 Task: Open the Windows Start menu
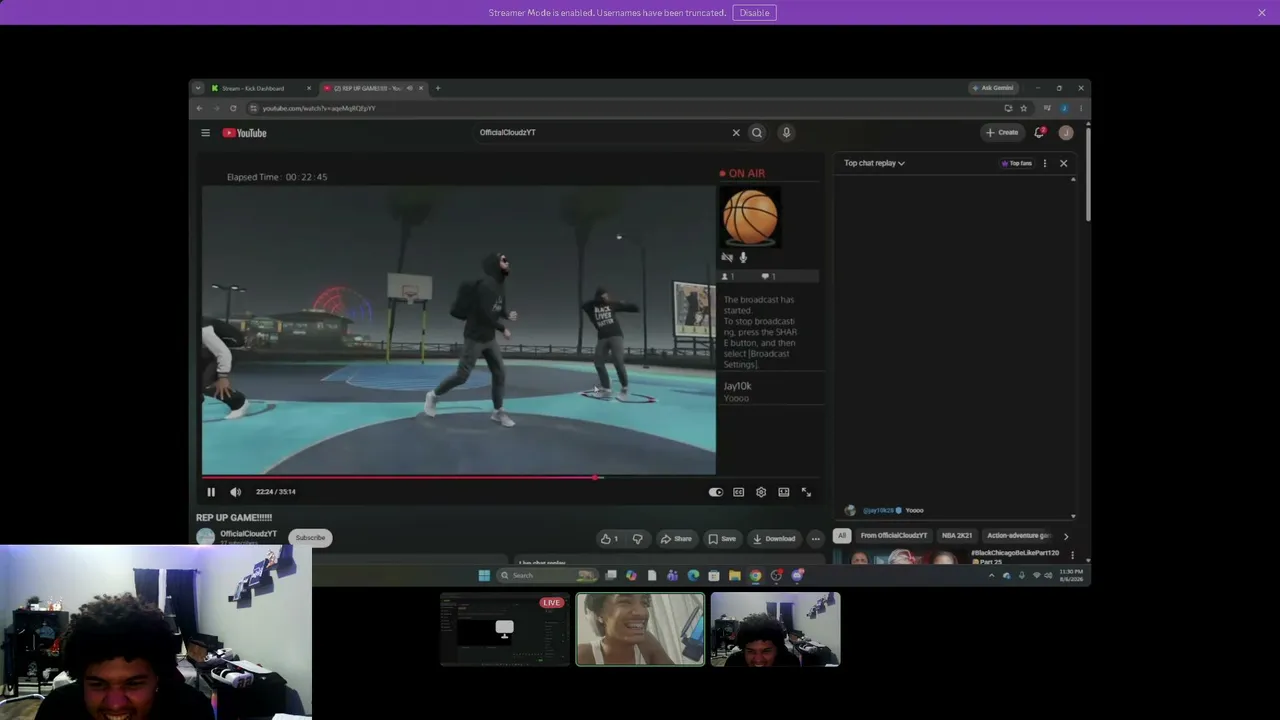click(484, 575)
